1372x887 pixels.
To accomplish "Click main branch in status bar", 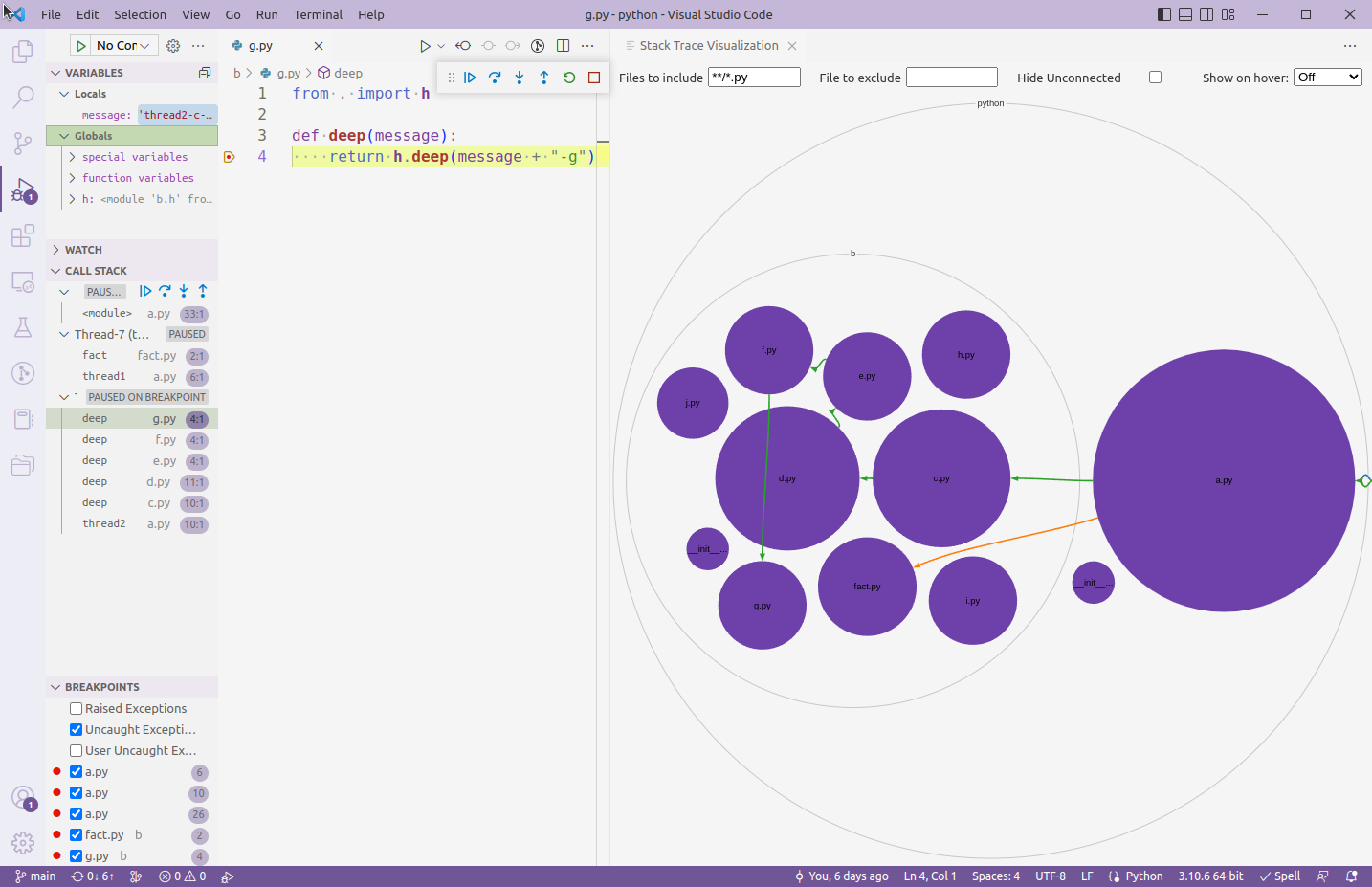I will pyautogui.click(x=35, y=876).
